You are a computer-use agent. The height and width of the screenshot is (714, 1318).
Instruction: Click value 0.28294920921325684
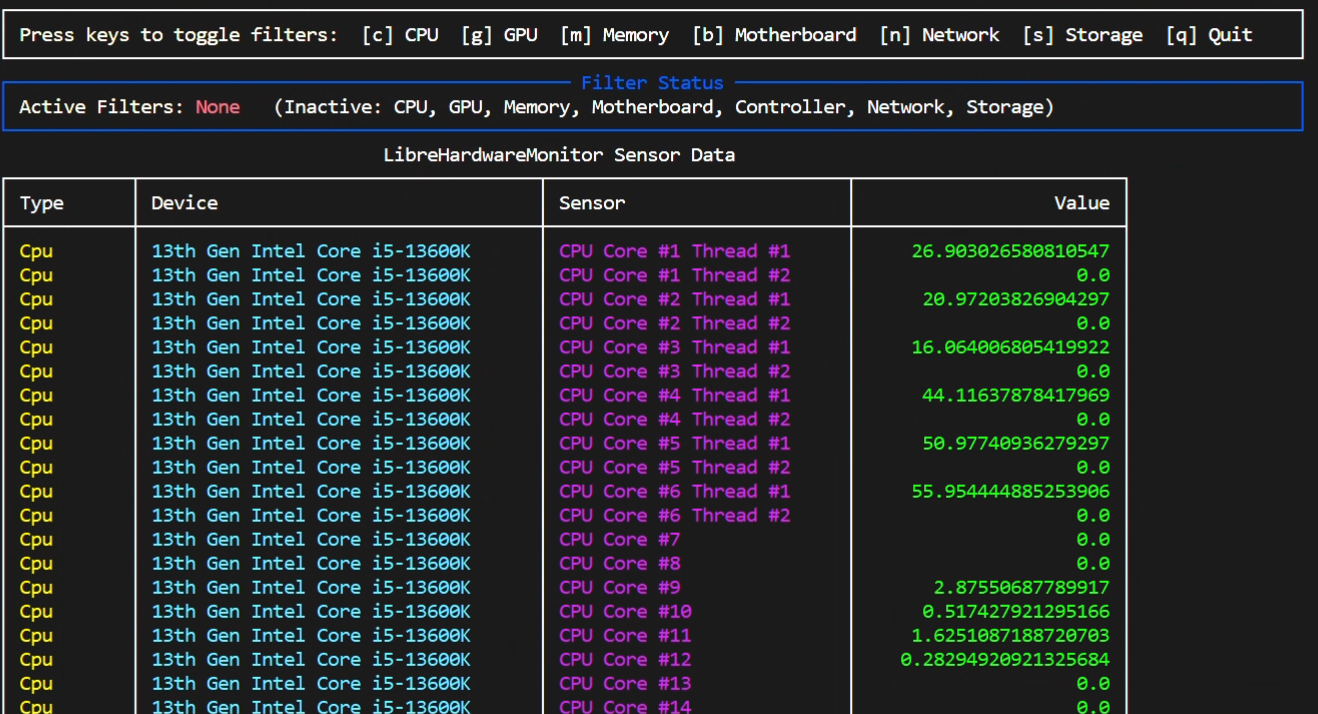1005,659
